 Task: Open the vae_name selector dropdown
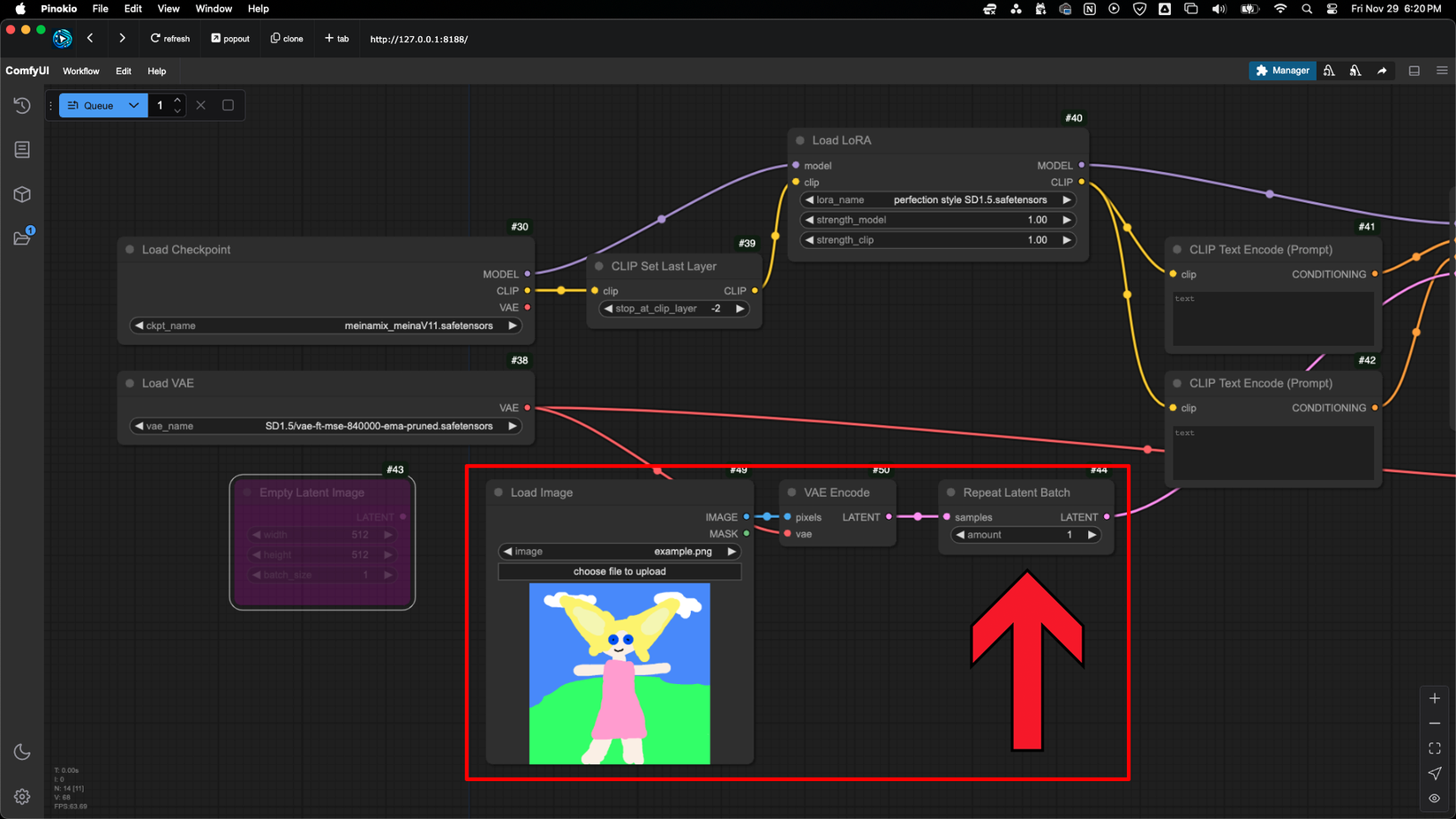click(325, 426)
